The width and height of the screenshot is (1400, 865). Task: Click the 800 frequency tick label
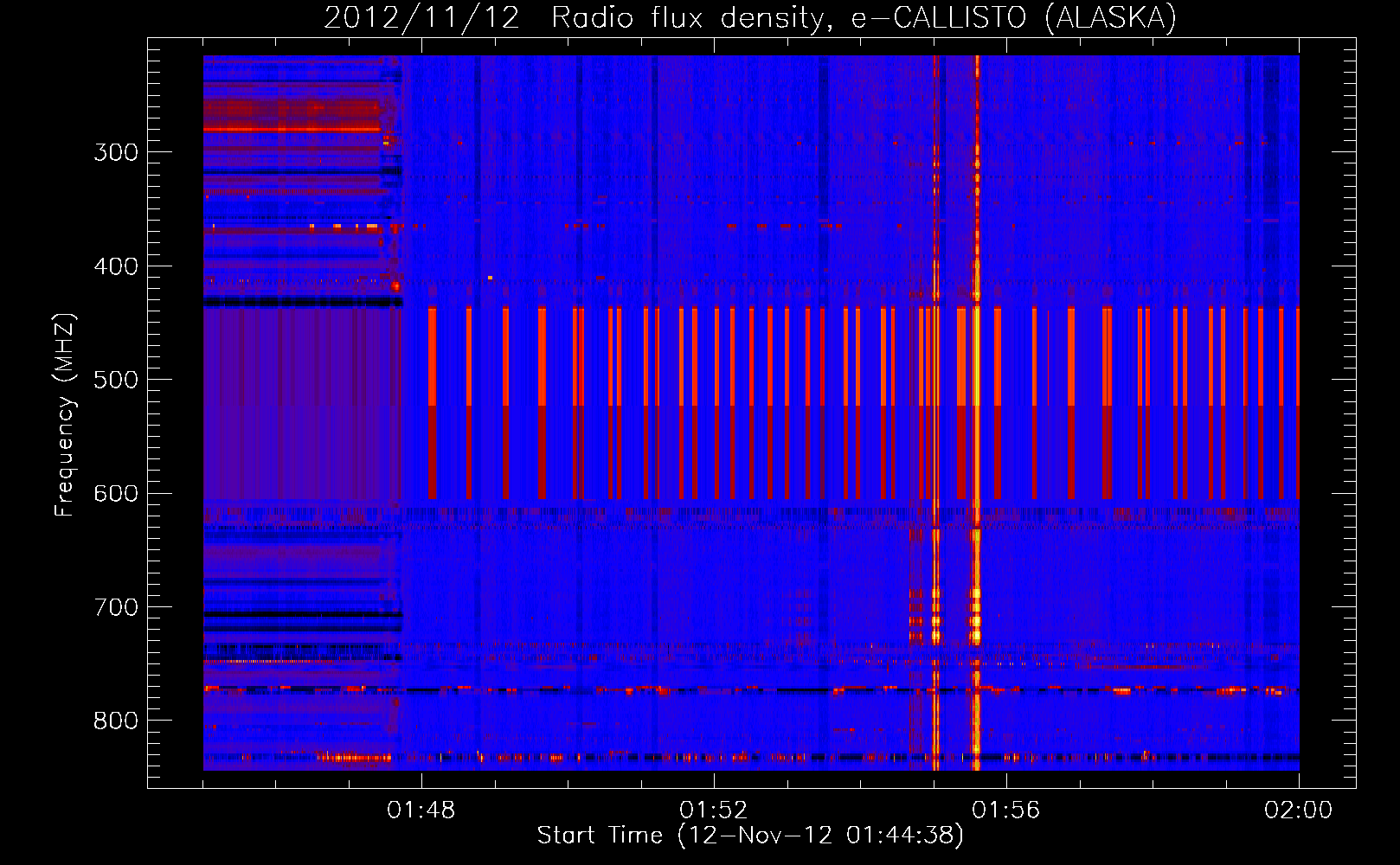pos(116,721)
